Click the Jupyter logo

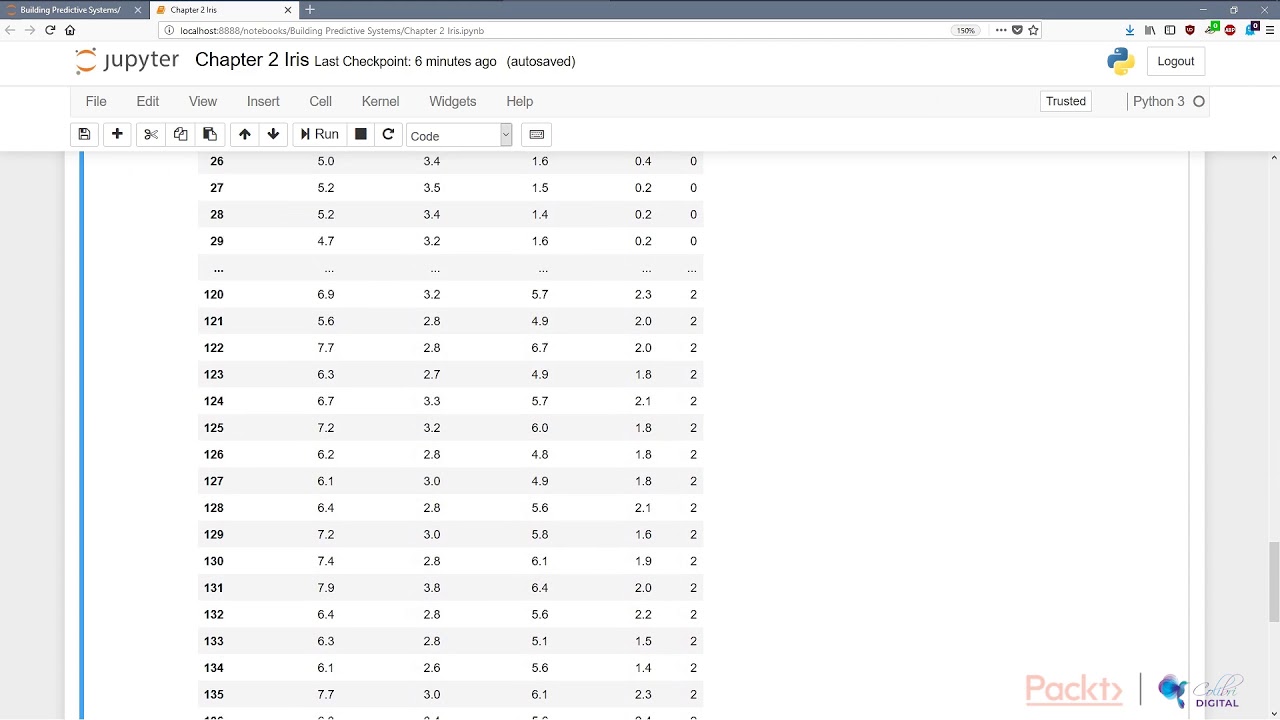pos(127,60)
